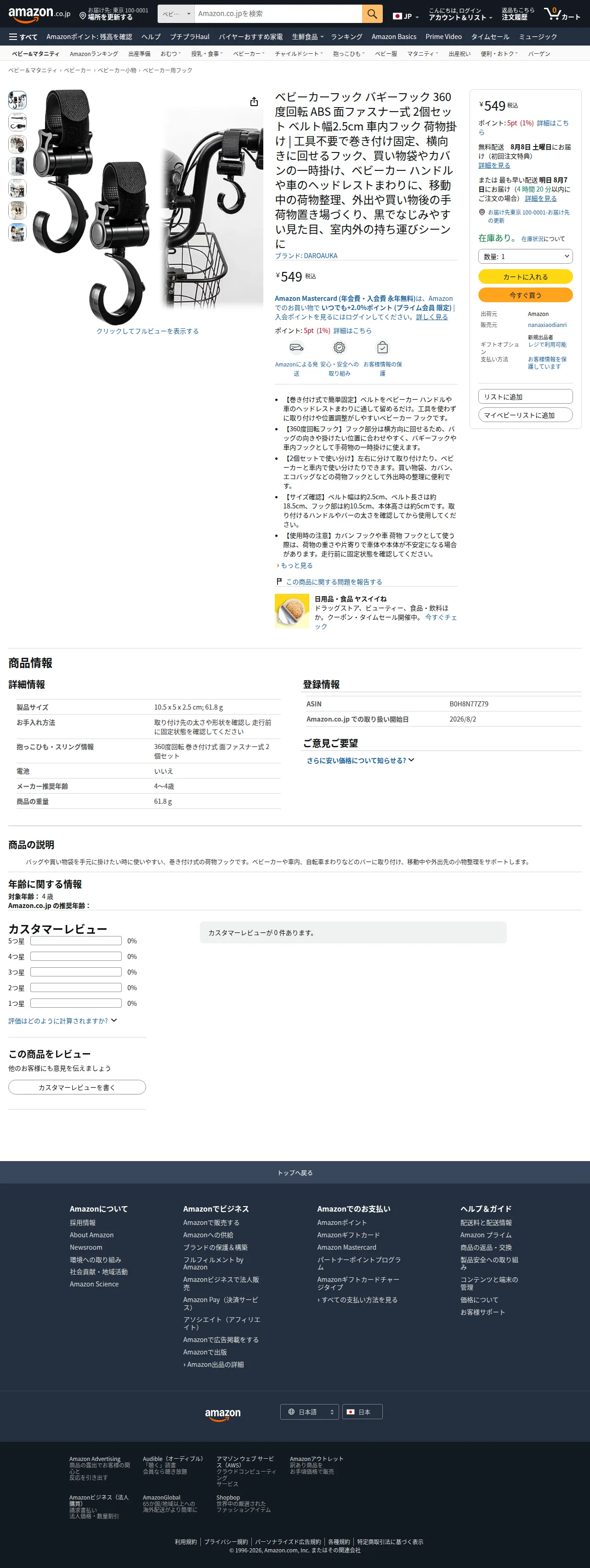The width and height of the screenshot is (590, 1568).
Task: Open タイムセール in the navigation bar
Action: click(490, 37)
